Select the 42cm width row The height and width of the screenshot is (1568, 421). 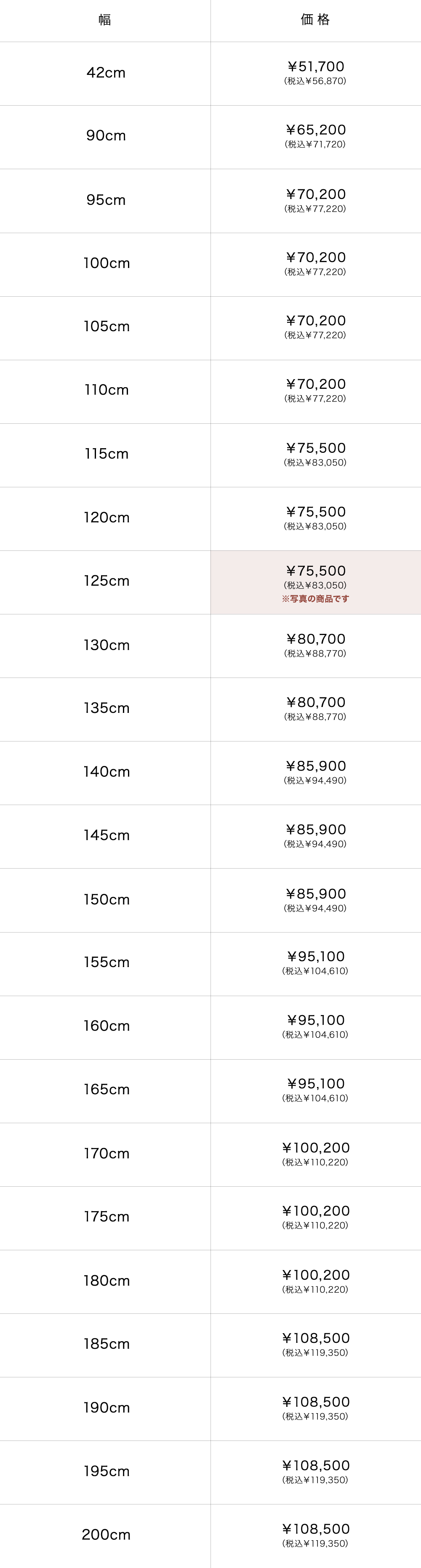(x=105, y=73)
